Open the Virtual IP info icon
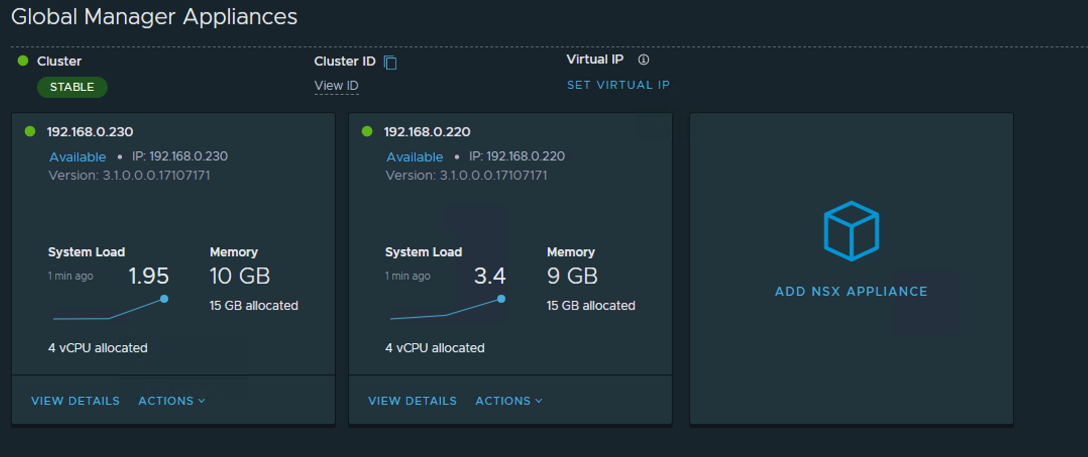The image size is (1088, 457). 643,60
